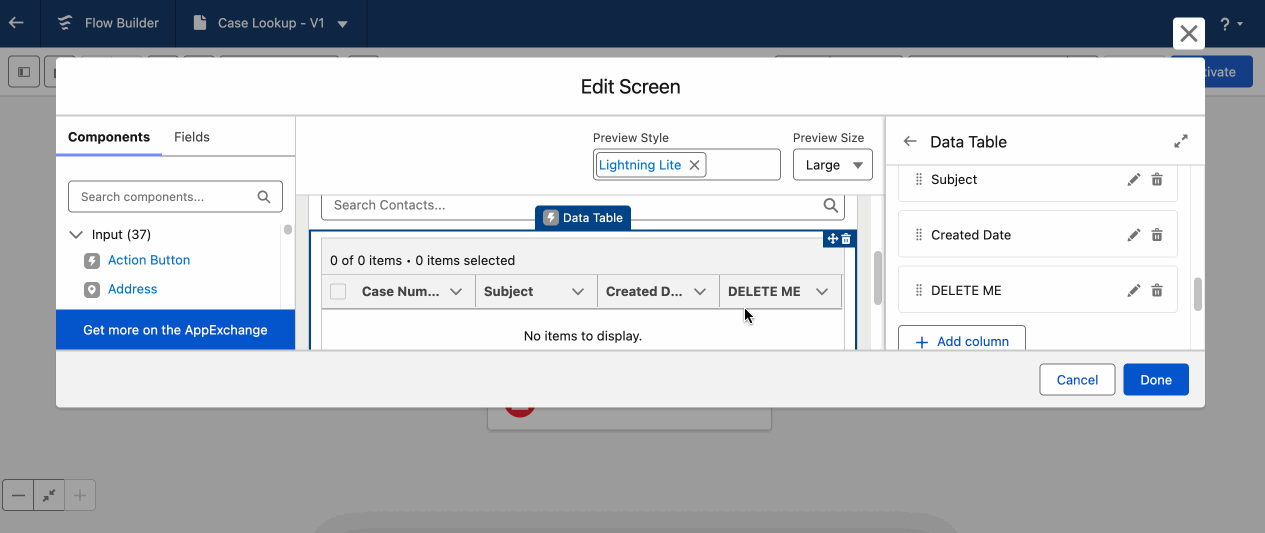Remove the Lightning Lite preview style
Image resolution: width=1265 pixels, height=533 pixels.
[x=695, y=165]
